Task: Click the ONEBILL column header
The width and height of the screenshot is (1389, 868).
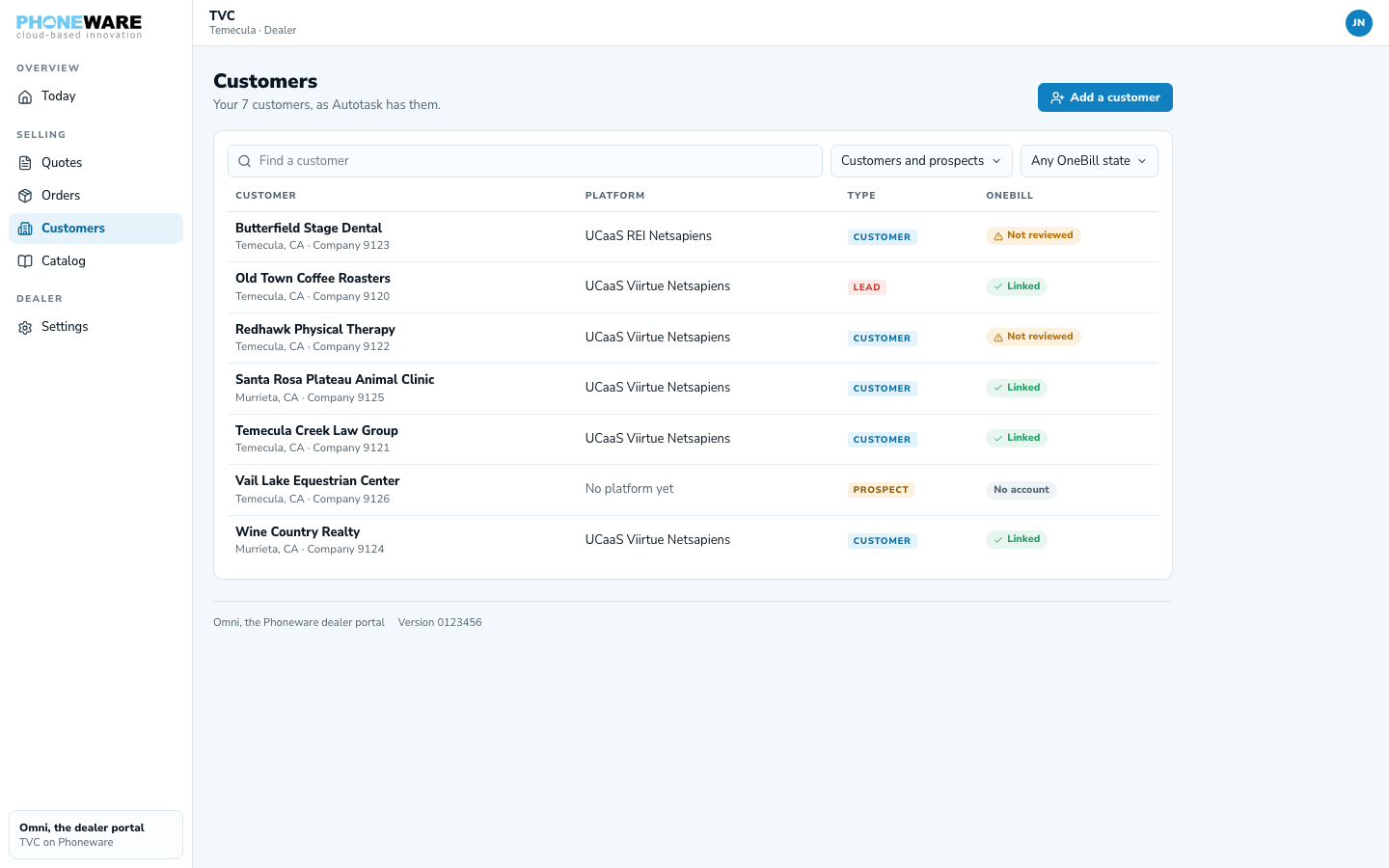Action: pyautogui.click(x=1009, y=196)
